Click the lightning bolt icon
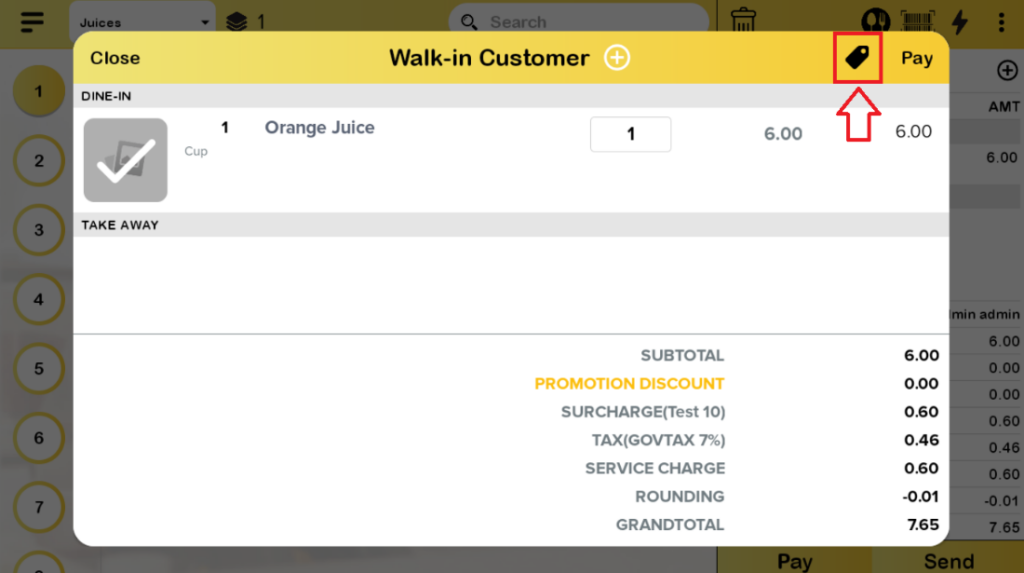Image resolution: width=1024 pixels, height=573 pixels. tap(959, 21)
